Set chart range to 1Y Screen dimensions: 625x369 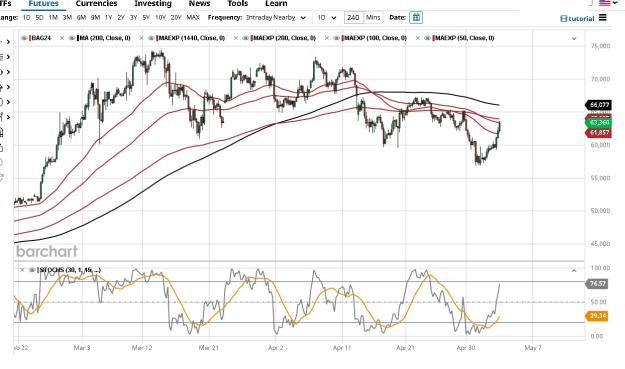click(108, 18)
